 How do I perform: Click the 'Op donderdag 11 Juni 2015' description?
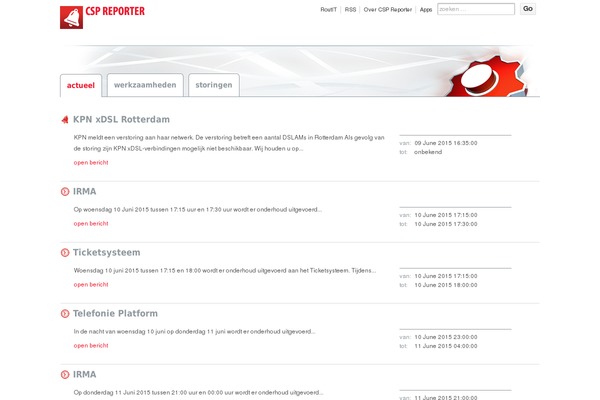(198, 392)
